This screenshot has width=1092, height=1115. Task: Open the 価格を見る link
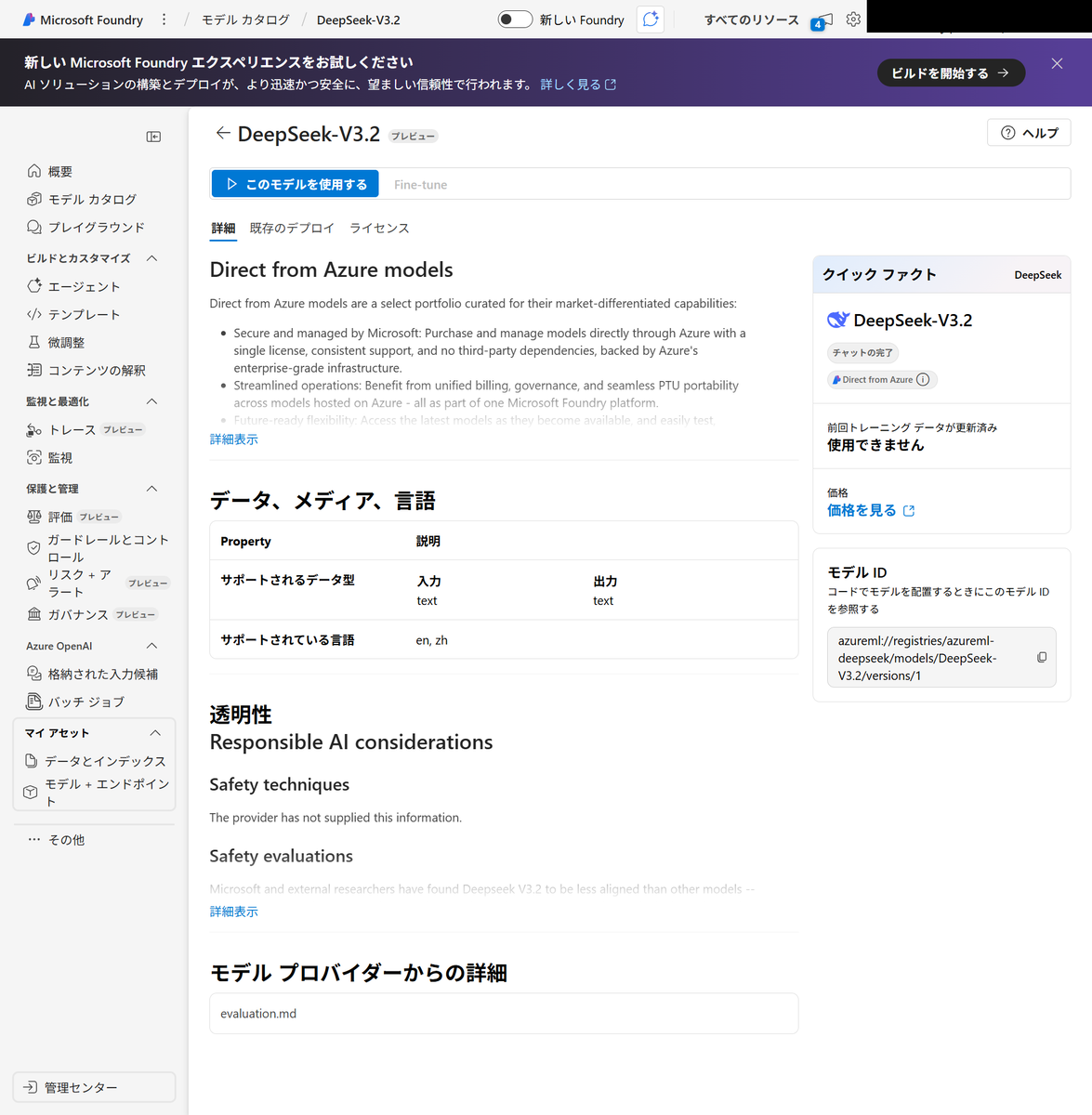[871, 510]
